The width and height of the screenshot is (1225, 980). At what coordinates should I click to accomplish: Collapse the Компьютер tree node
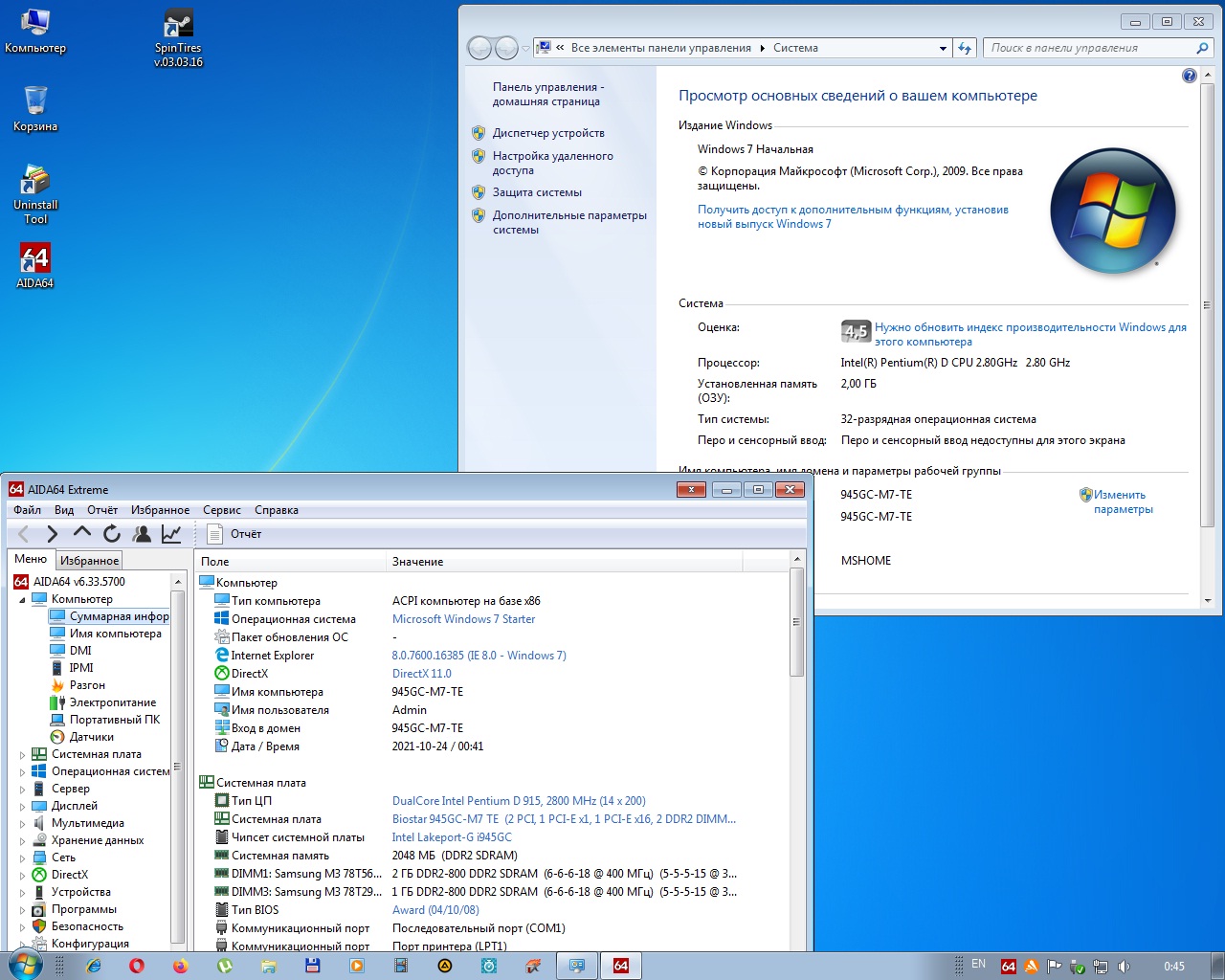[22, 600]
